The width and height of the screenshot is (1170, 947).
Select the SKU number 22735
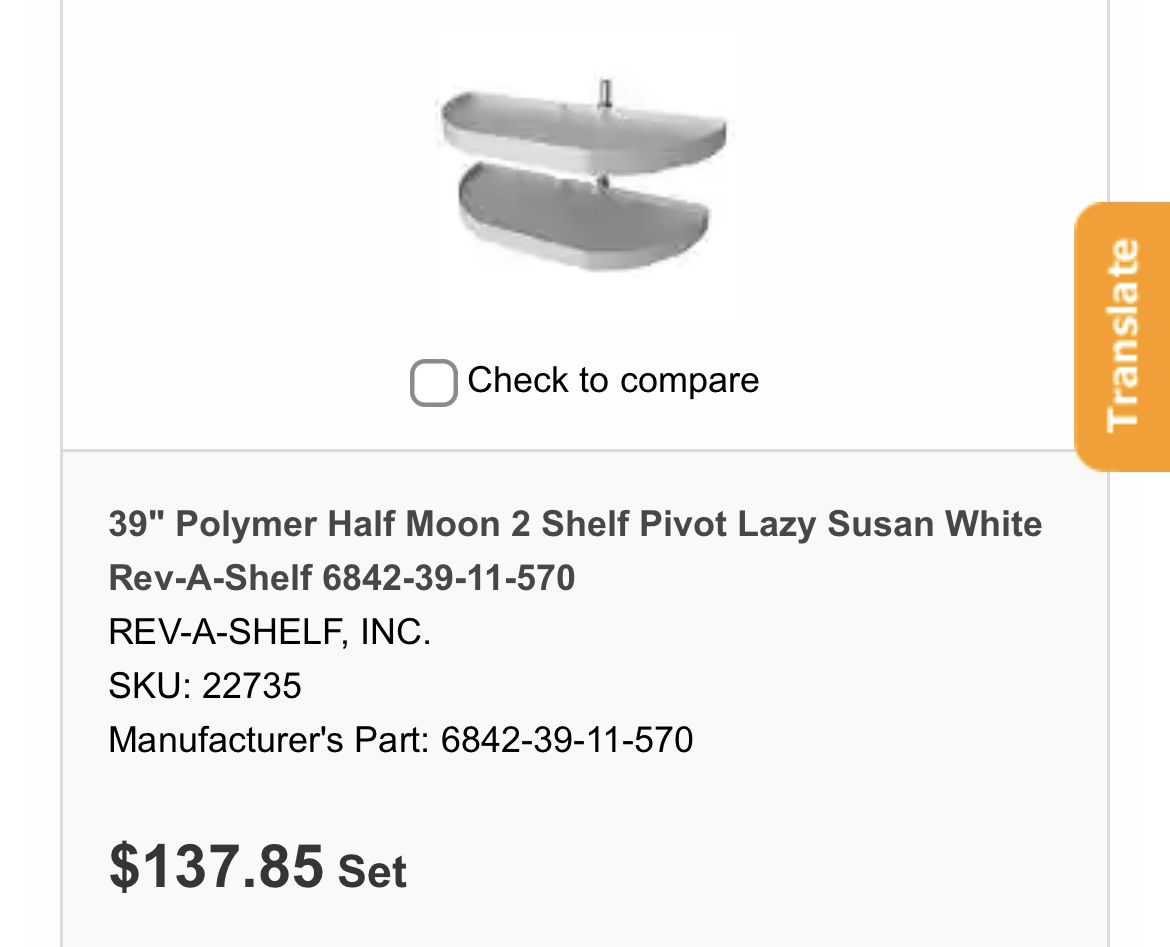(x=252, y=686)
